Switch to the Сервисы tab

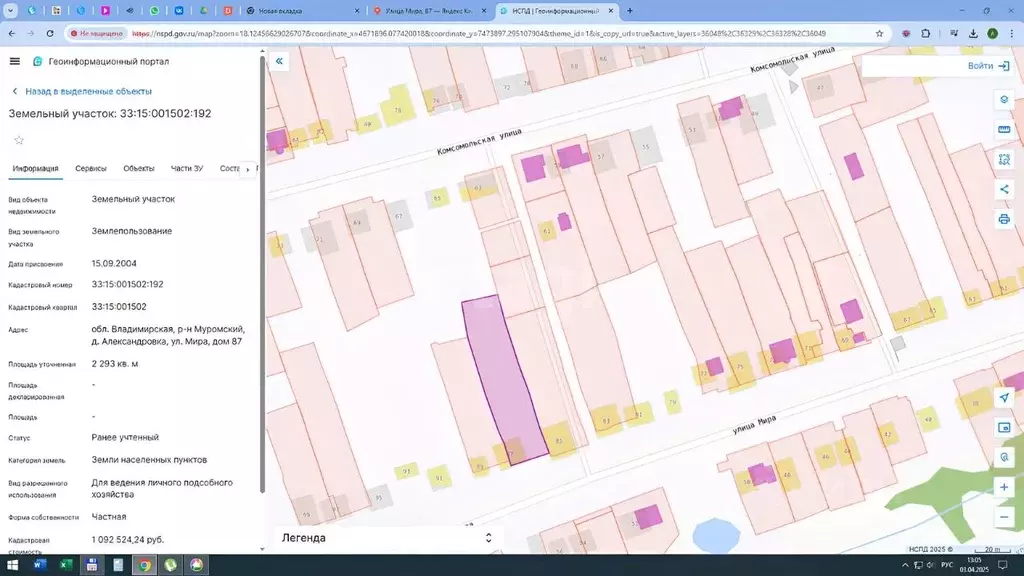(x=91, y=168)
